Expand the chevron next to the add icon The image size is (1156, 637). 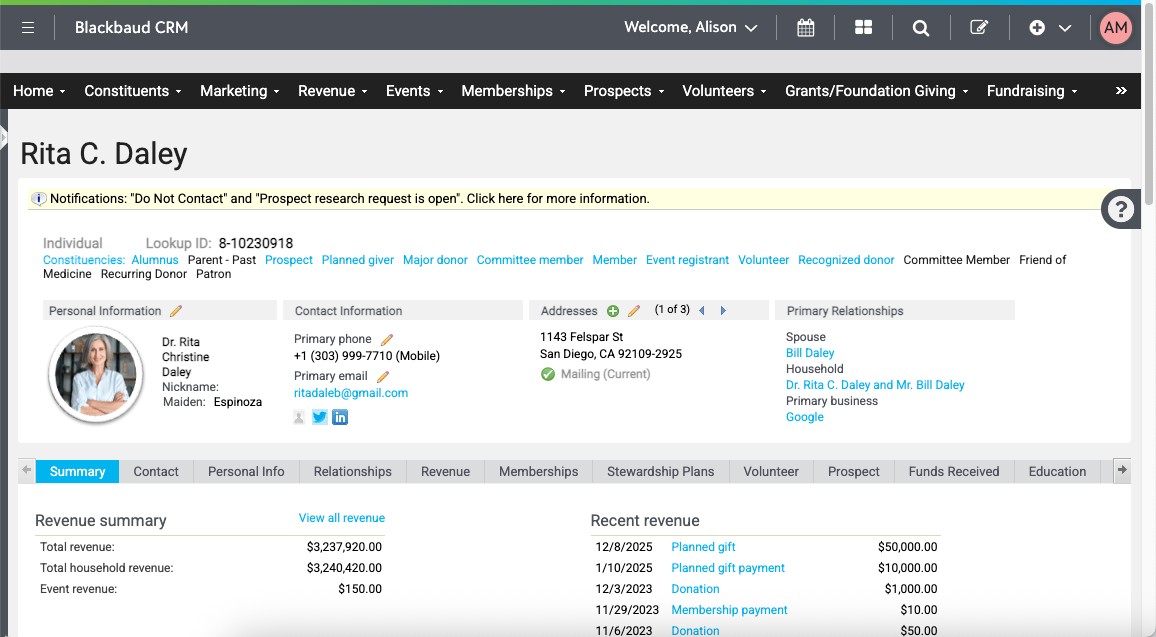pos(1066,27)
